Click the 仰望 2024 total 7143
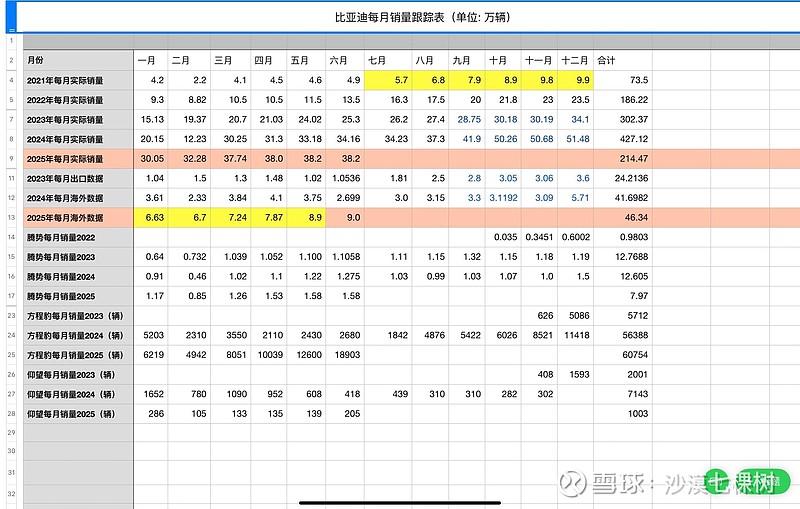 pos(623,394)
